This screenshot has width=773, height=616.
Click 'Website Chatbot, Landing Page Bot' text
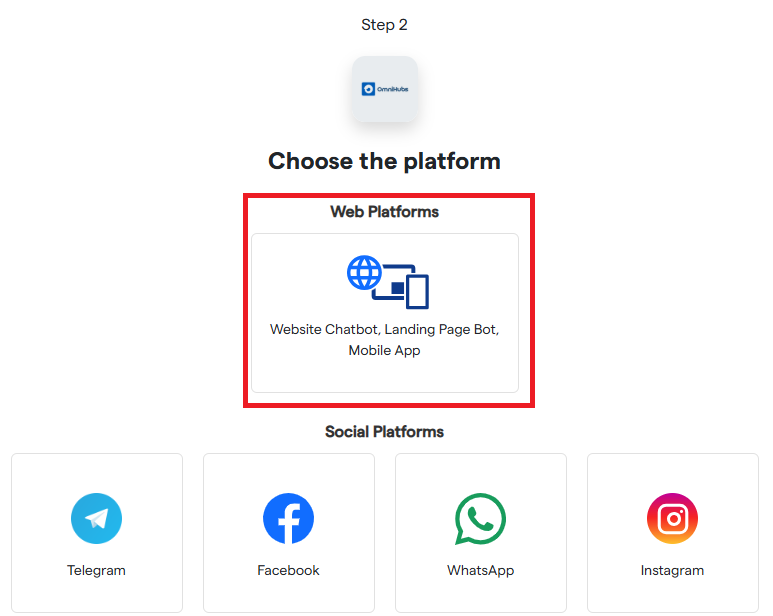click(x=385, y=329)
